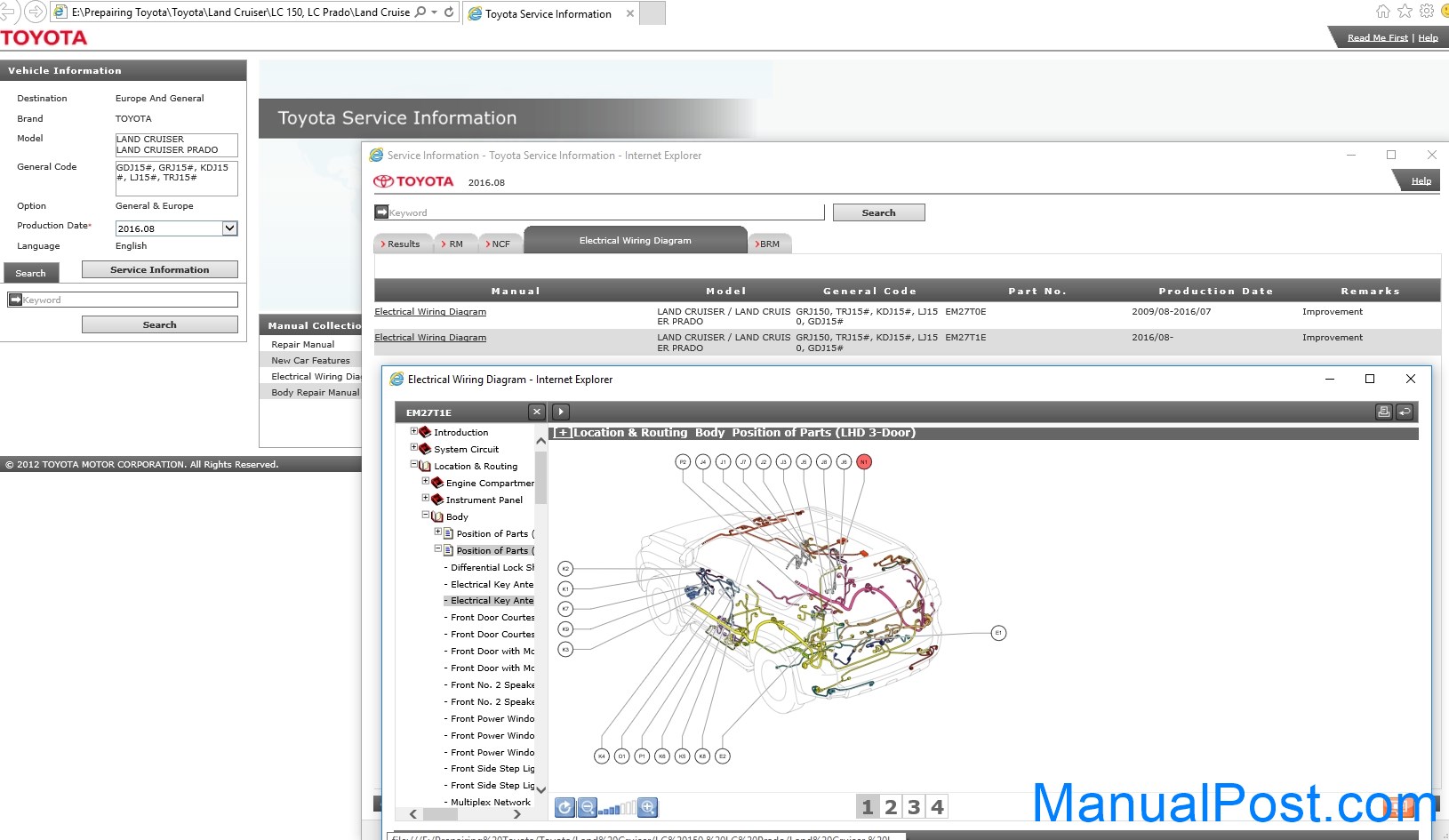
Task: Click the zoom level indicator bar
Action: pos(617,808)
